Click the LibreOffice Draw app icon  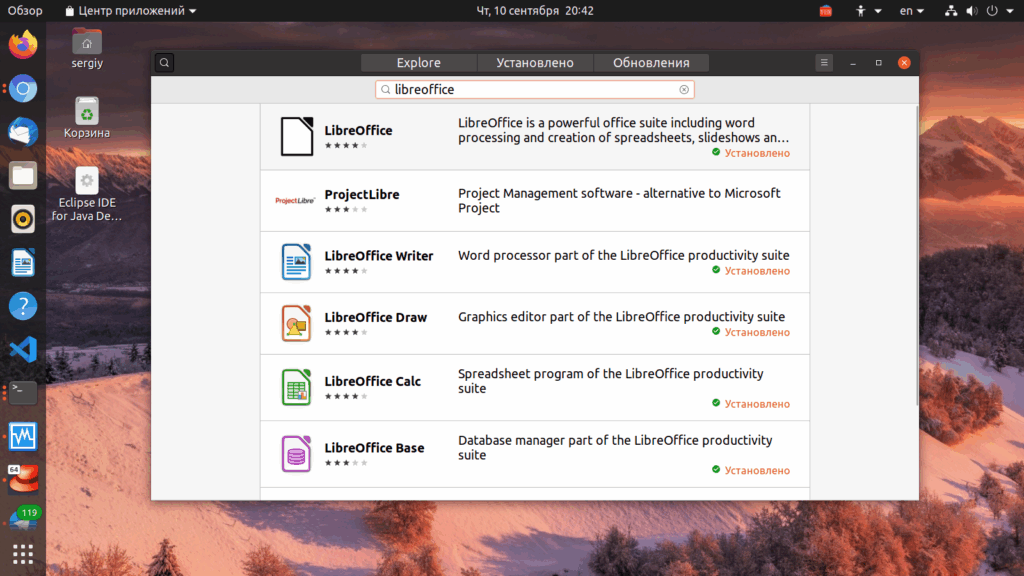[296, 323]
